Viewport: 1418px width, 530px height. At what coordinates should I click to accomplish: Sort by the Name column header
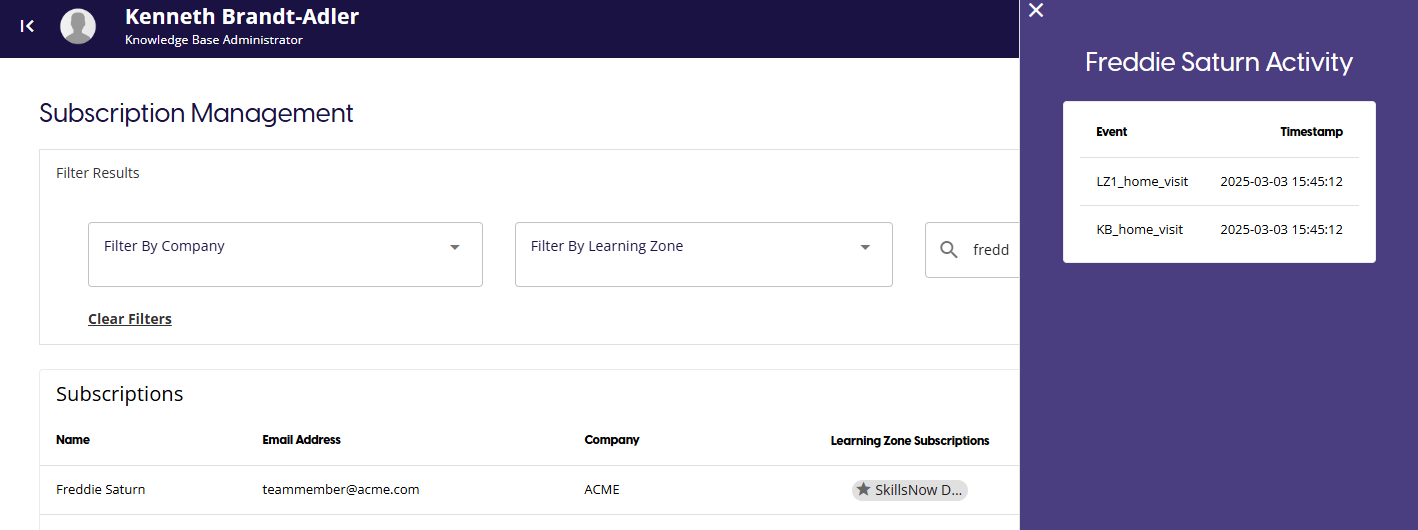tap(73, 440)
